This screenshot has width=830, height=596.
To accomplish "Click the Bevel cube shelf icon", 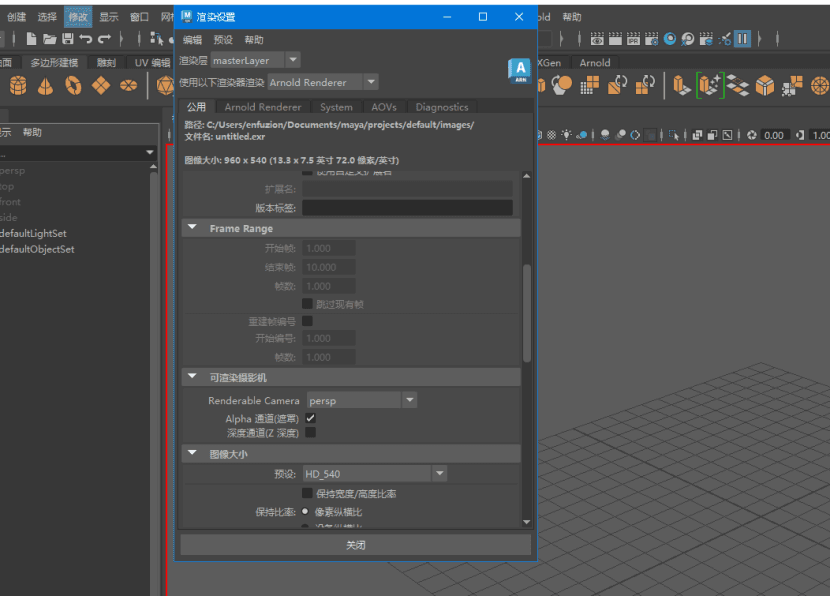I will pyautogui.click(x=764, y=85).
